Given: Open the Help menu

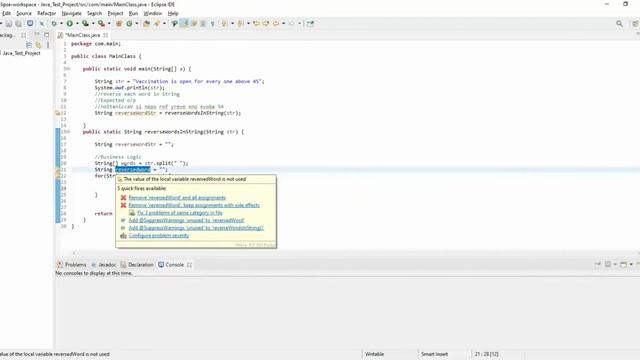Looking at the screenshot, I should pyautogui.click(x=173, y=13).
